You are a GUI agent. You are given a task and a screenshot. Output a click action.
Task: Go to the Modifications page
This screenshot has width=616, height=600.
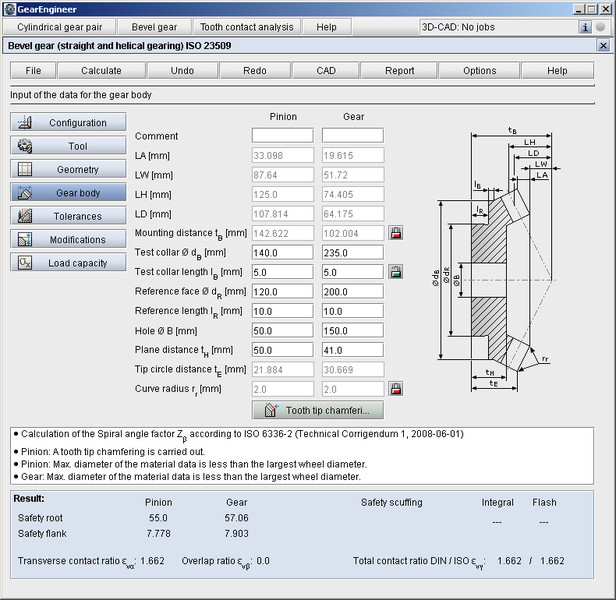69,240
